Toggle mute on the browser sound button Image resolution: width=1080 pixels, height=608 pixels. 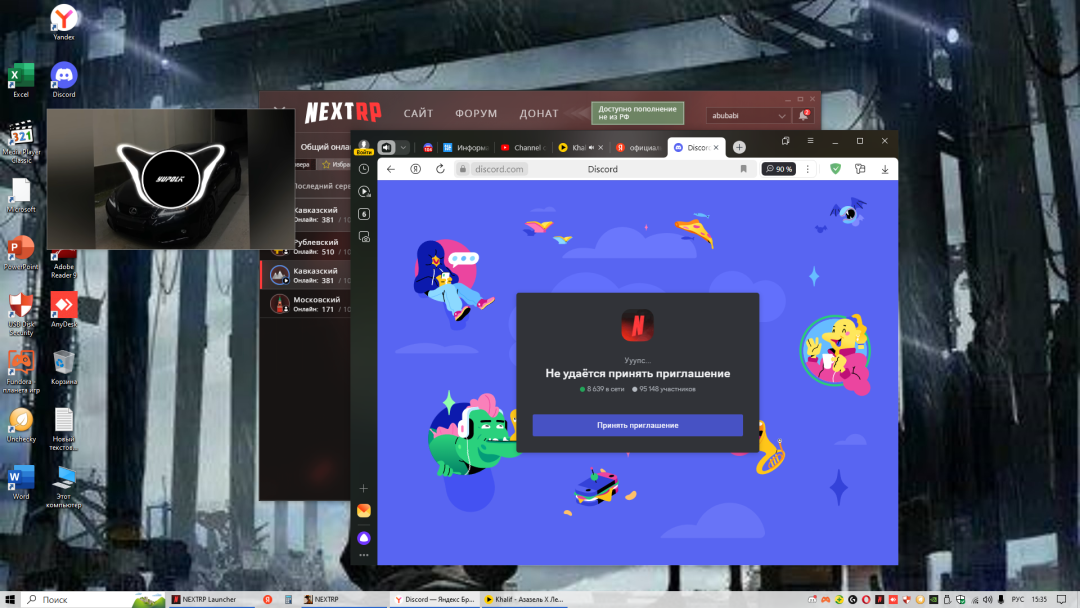(386, 147)
